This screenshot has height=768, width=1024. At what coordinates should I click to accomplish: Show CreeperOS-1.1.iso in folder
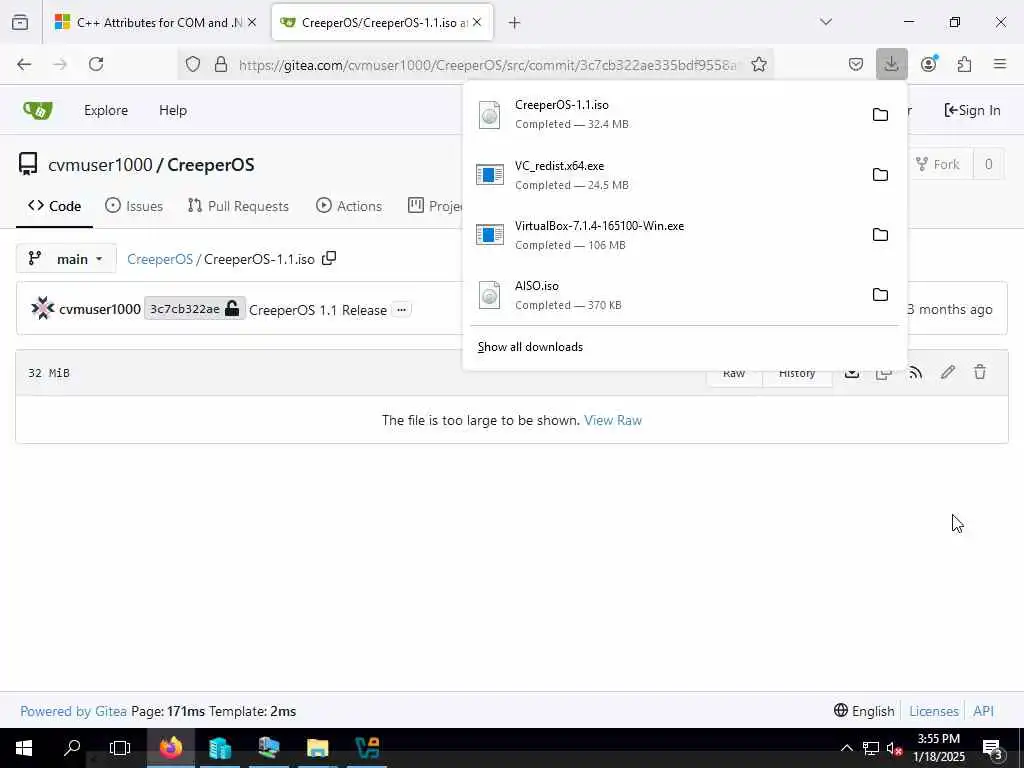(880, 115)
